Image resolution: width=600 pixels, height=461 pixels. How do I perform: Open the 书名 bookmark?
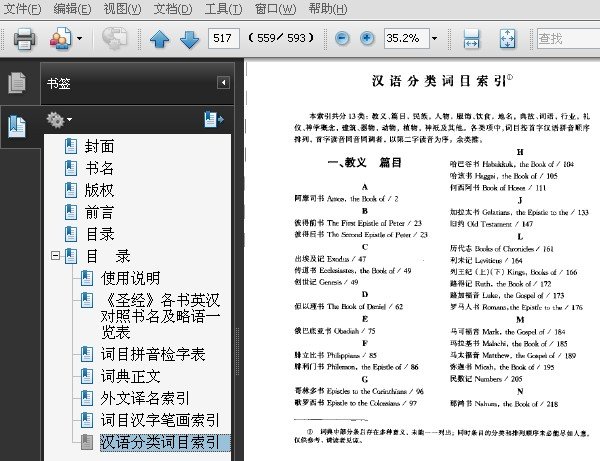click(x=99, y=168)
